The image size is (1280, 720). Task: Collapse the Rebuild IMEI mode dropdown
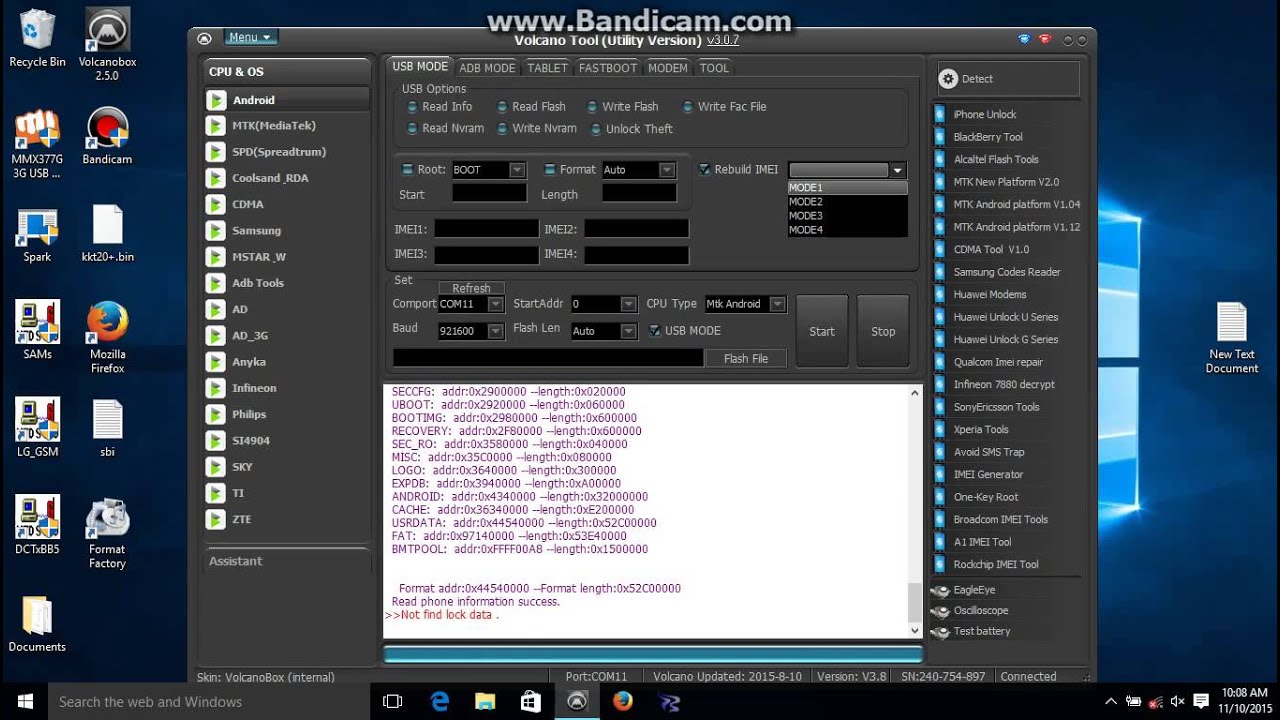point(898,171)
